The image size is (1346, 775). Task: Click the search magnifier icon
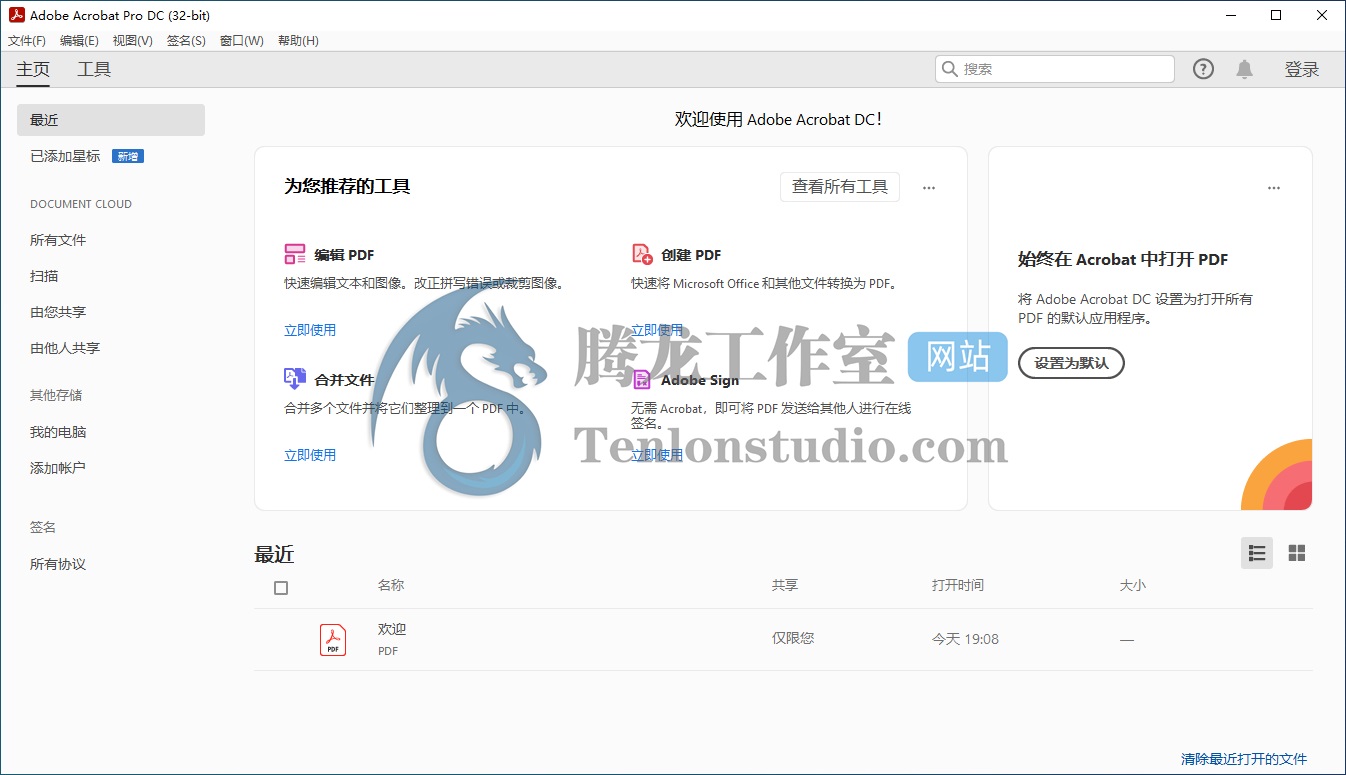click(950, 69)
